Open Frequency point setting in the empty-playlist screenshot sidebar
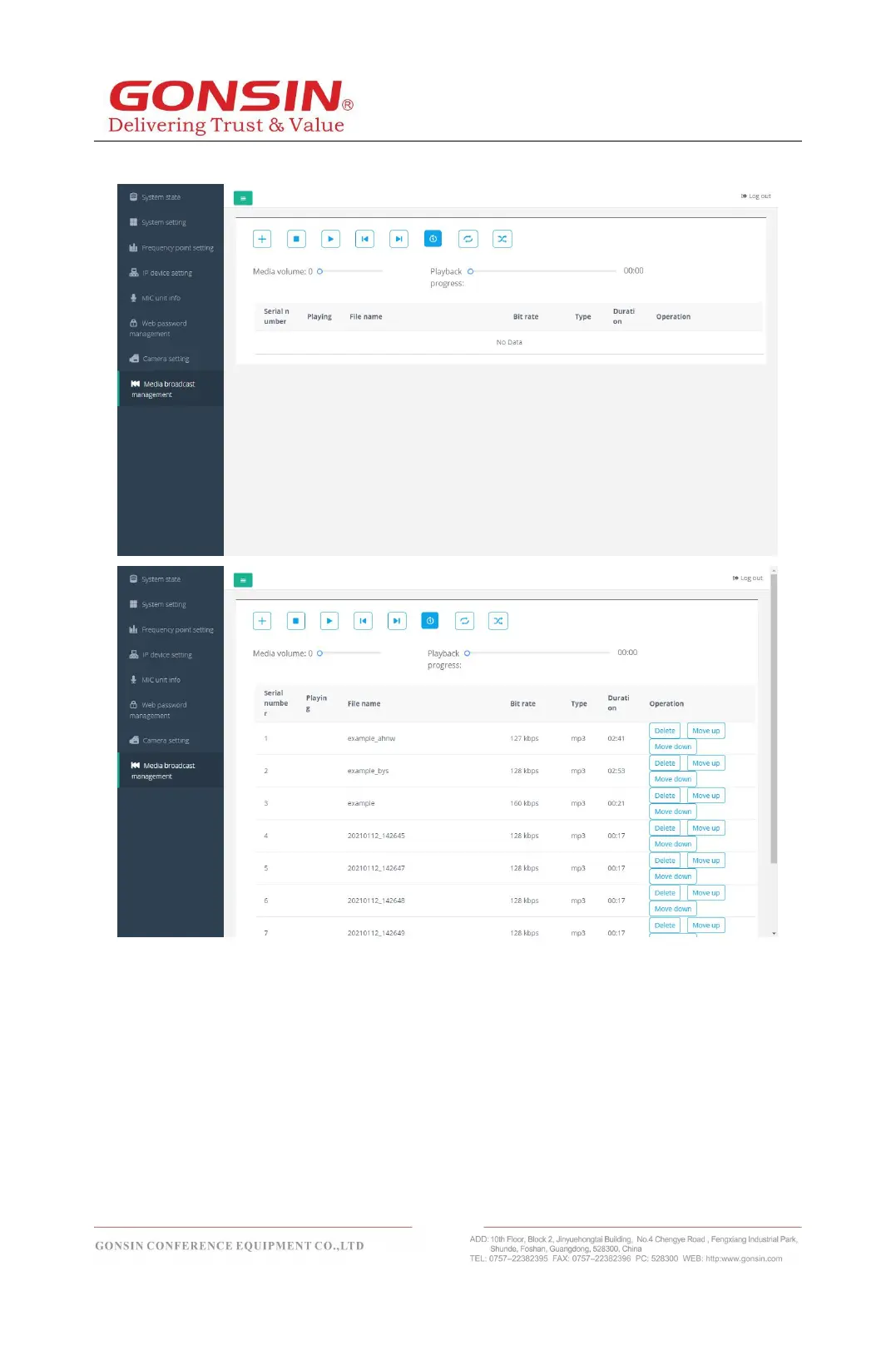 [x=171, y=248]
